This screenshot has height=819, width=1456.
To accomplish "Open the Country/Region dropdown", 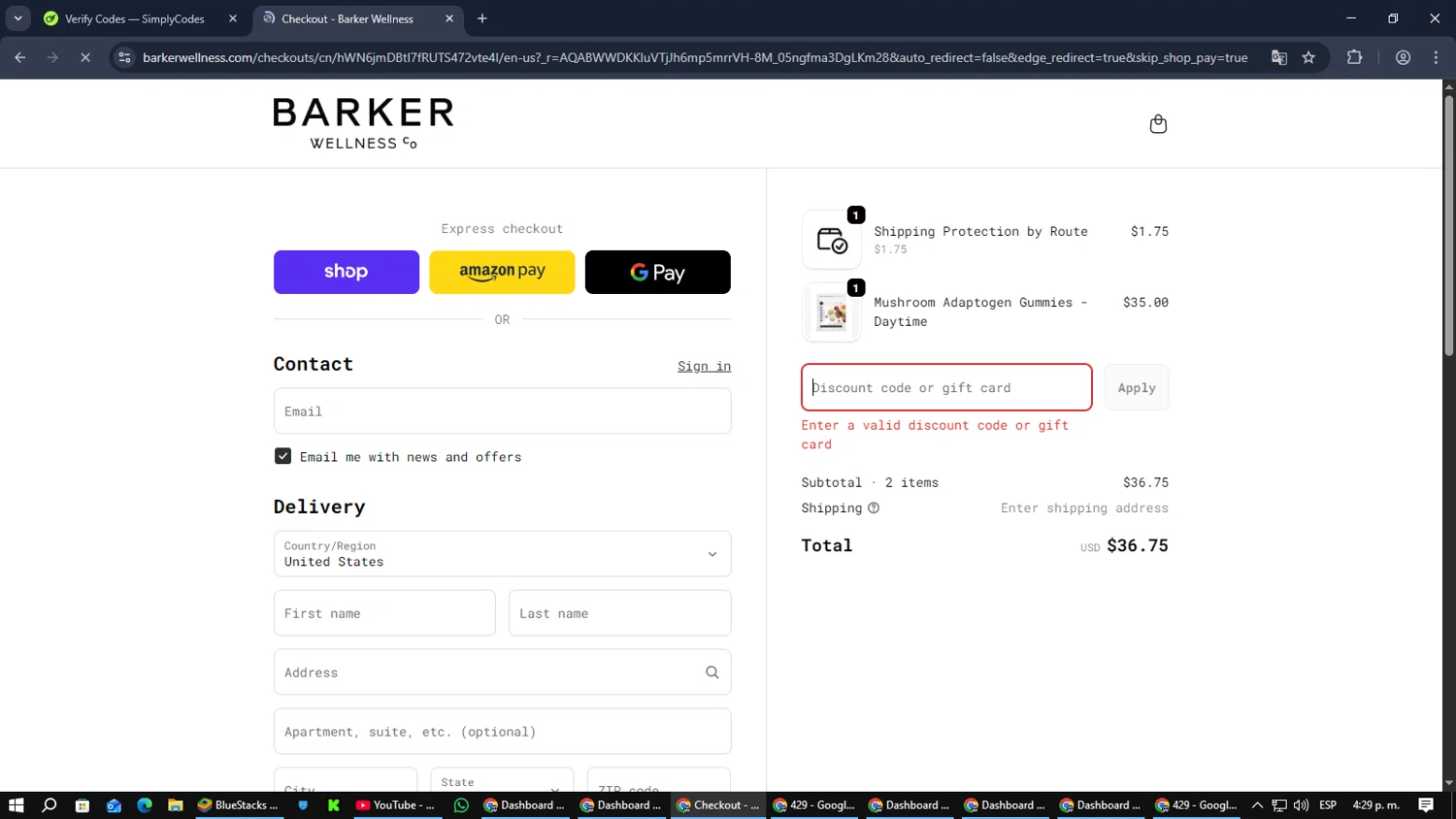I will coord(502,554).
